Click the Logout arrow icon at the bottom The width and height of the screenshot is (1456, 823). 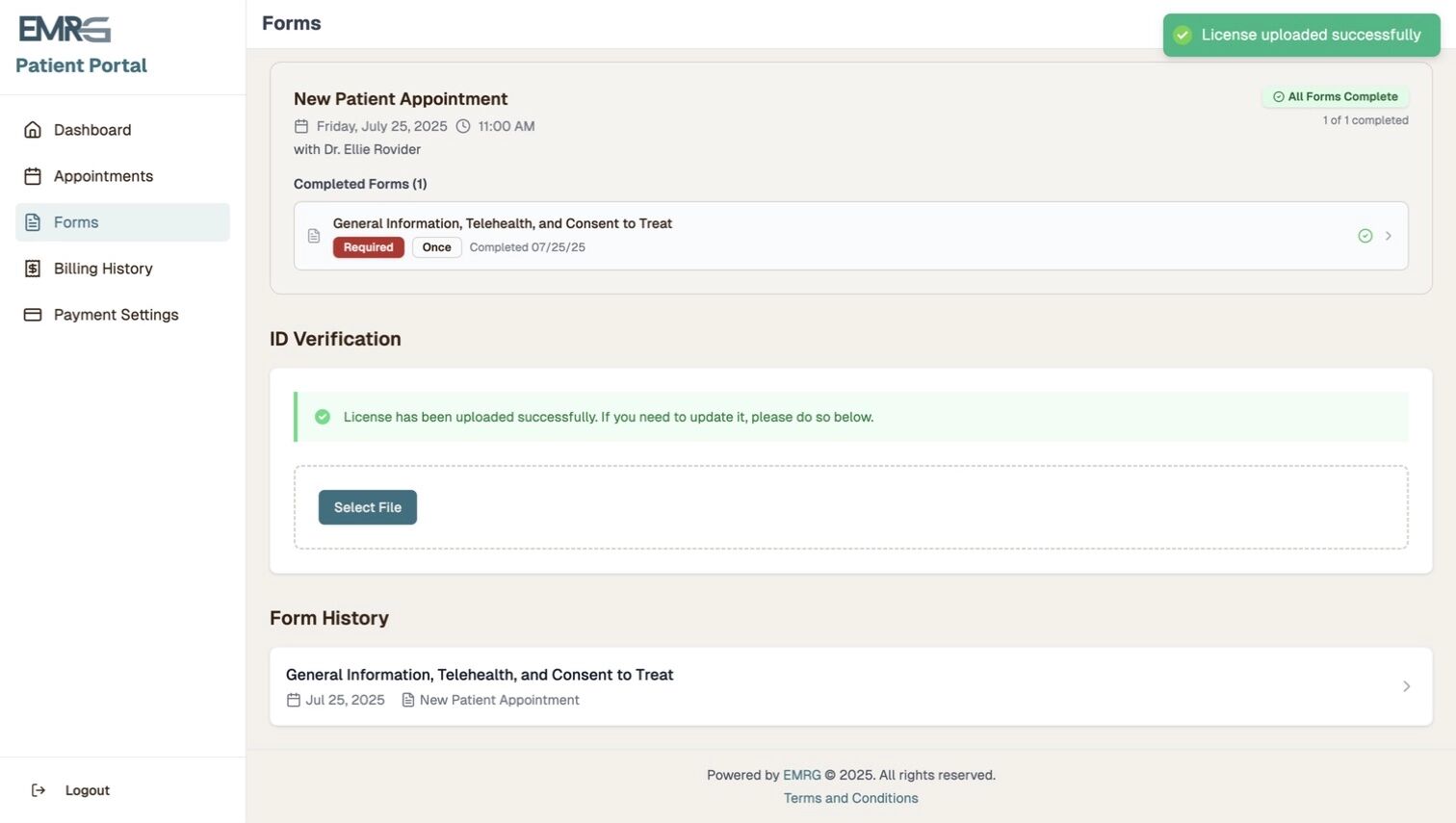coord(38,789)
